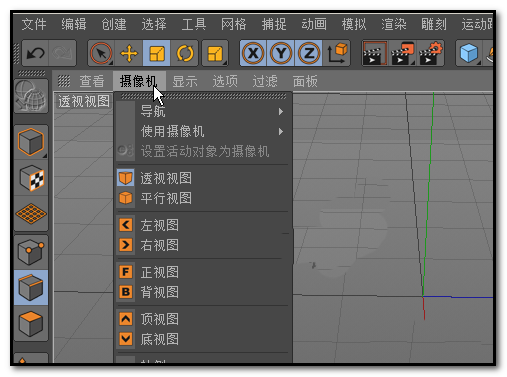This screenshot has height=377, width=507.
Task: Choose 底视图 menu entry
Action: pyautogui.click(x=203, y=339)
